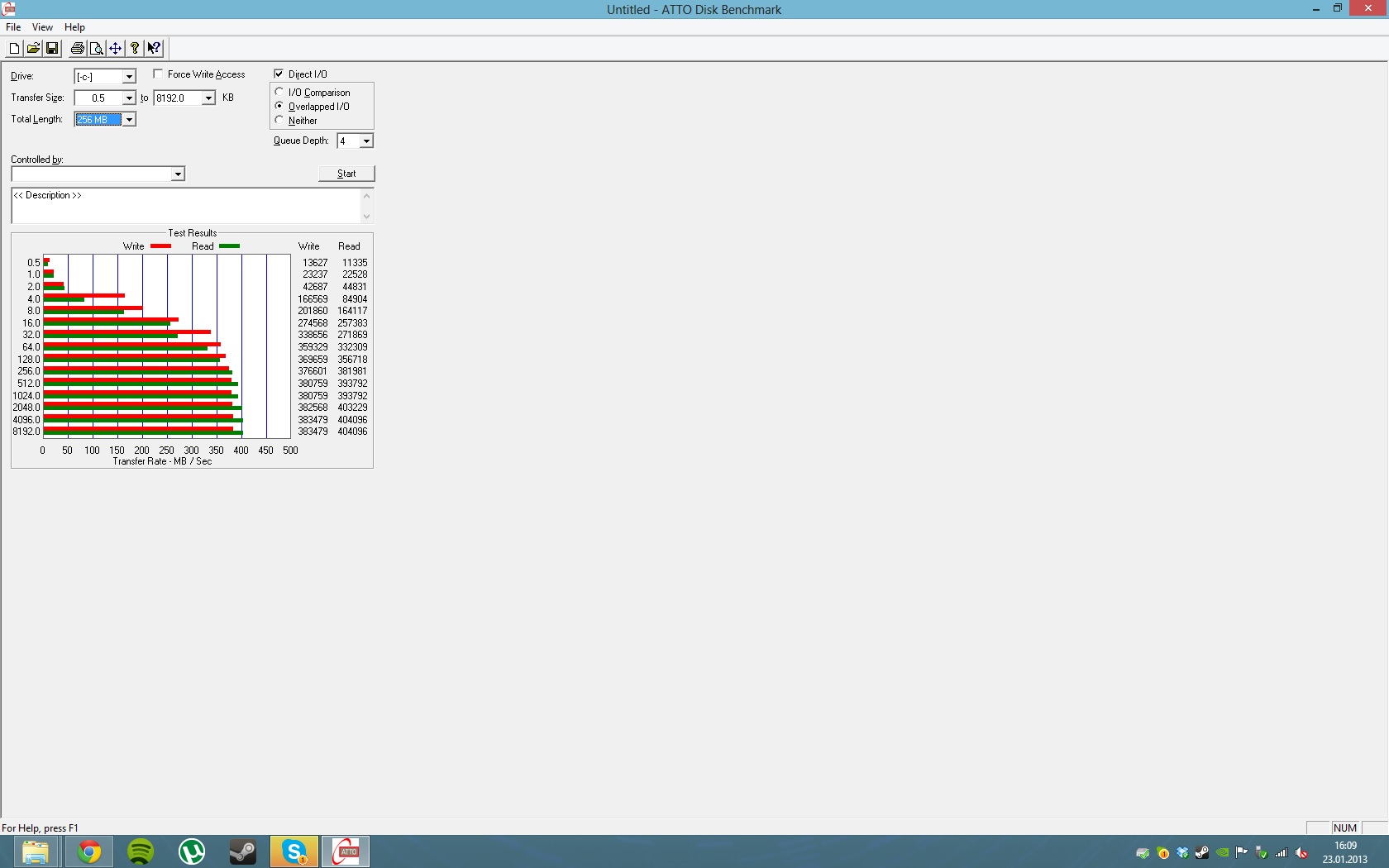
Task: Select the Neither radio button
Action: pyautogui.click(x=279, y=120)
